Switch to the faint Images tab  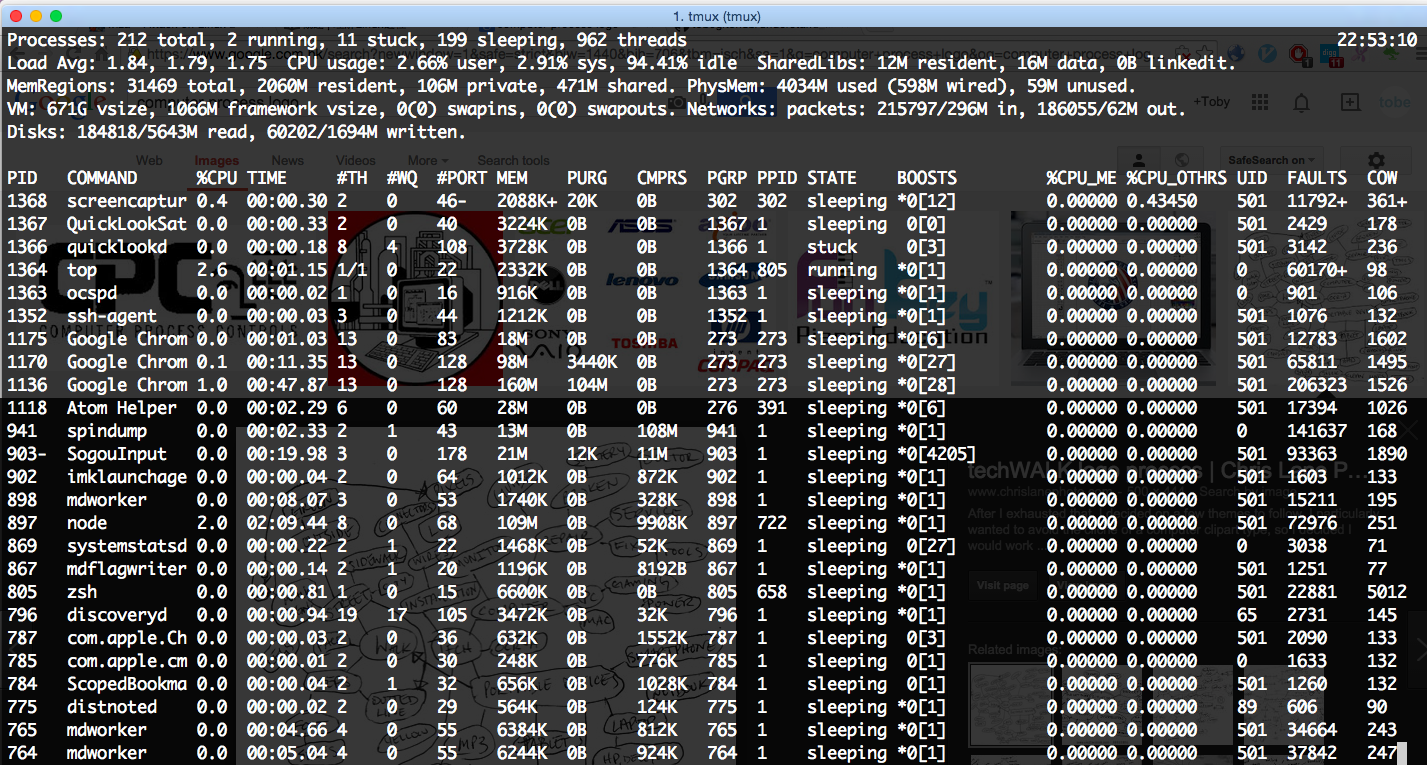click(x=216, y=160)
